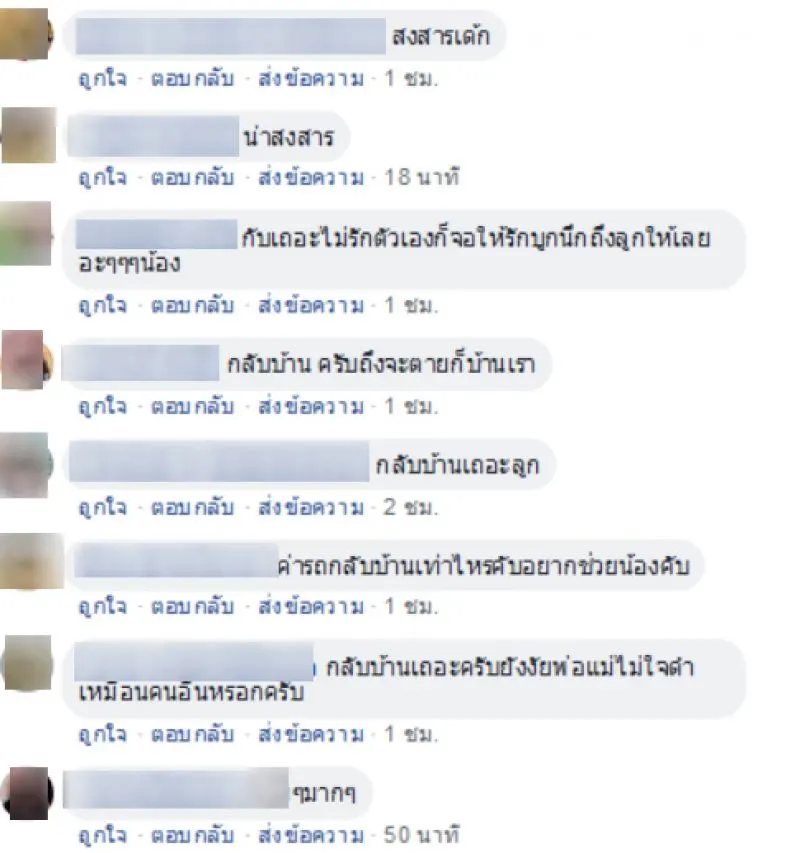The image size is (800, 853).
Task: Click the avatar beside the 'น่าสงสาร' comment
Action: [28, 135]
